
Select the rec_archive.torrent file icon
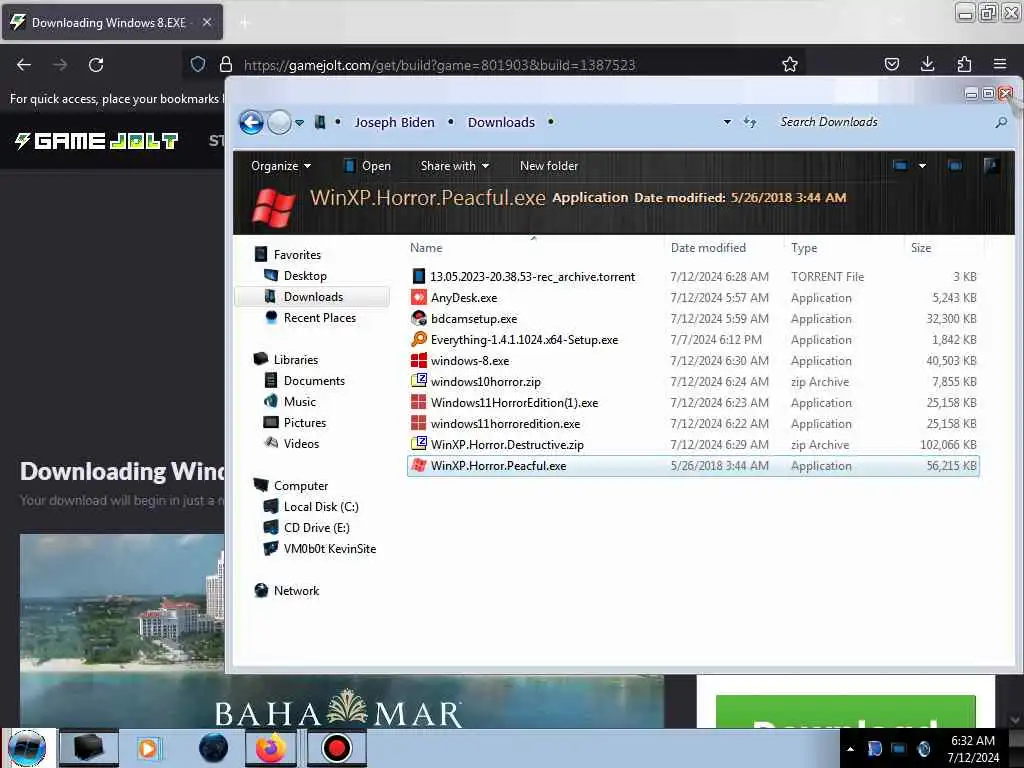419,276
